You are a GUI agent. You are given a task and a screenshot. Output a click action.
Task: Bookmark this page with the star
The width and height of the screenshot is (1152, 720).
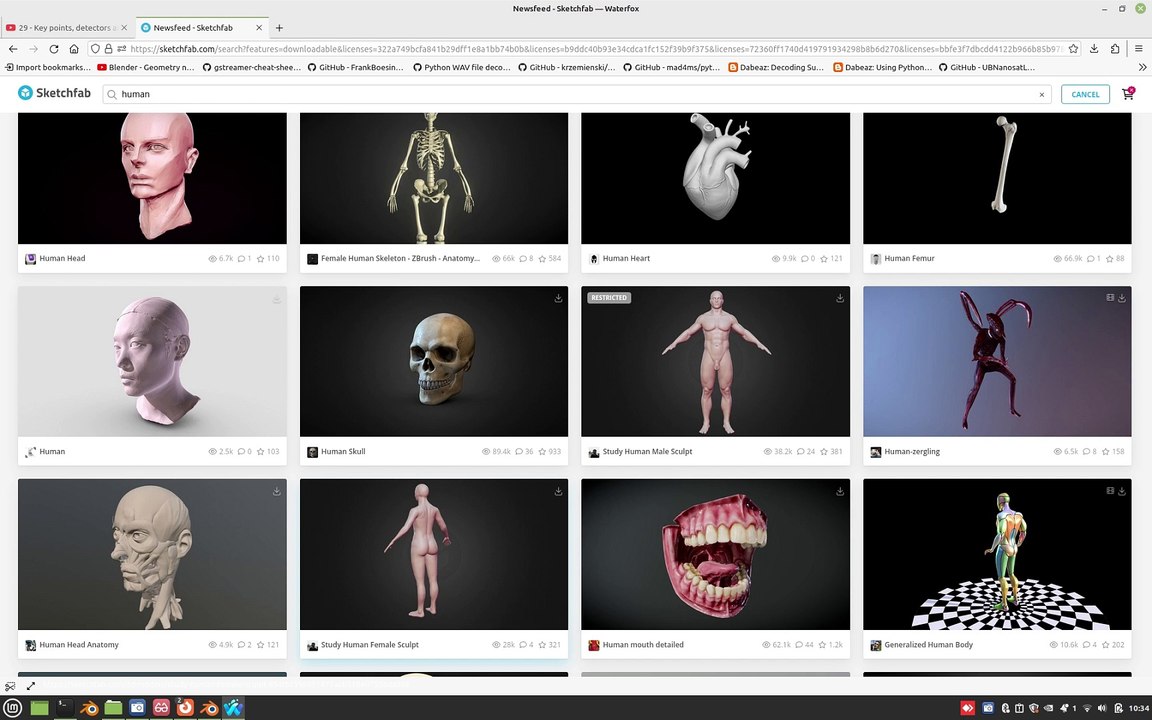[1073, 48]
